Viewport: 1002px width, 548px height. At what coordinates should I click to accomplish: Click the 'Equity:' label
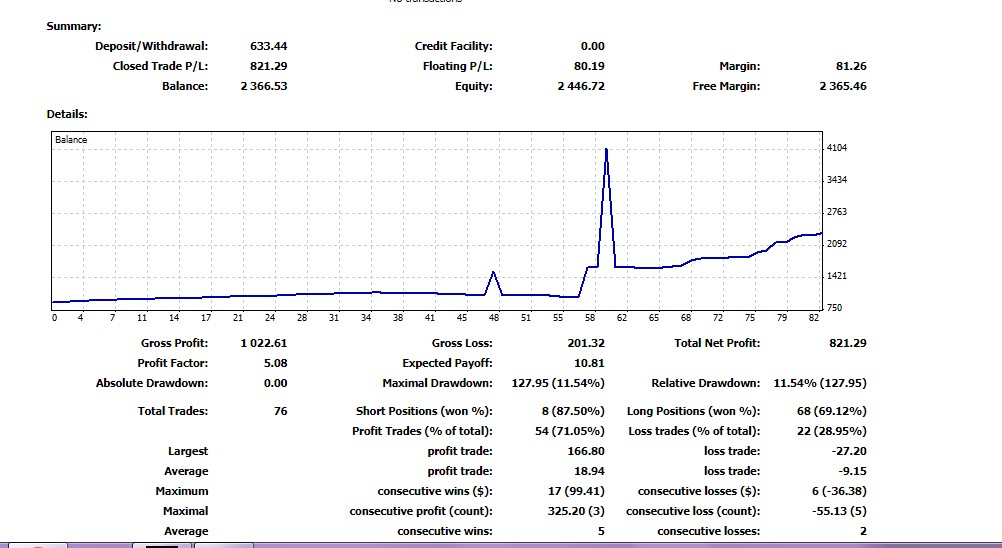tap(474, 86)
